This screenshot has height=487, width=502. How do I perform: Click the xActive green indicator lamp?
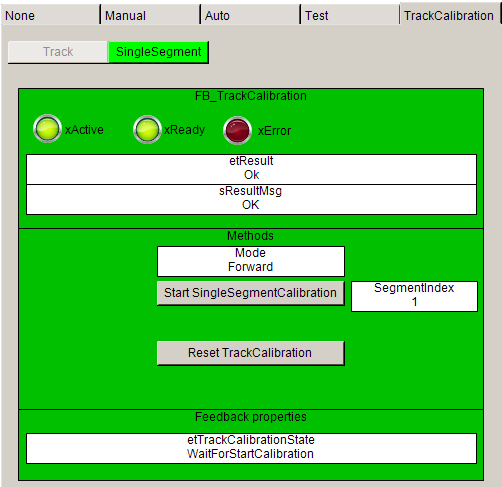(47, 129)
